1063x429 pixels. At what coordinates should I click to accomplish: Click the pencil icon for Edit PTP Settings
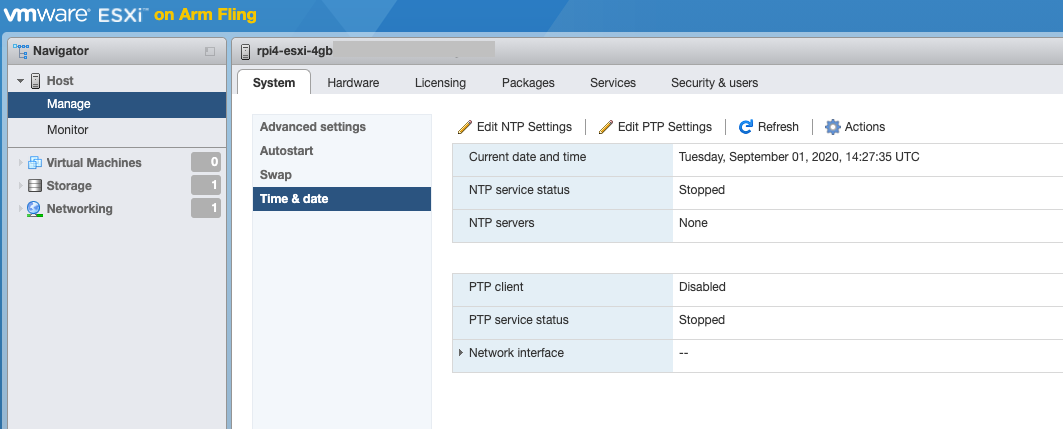click(x=605, y=127)
